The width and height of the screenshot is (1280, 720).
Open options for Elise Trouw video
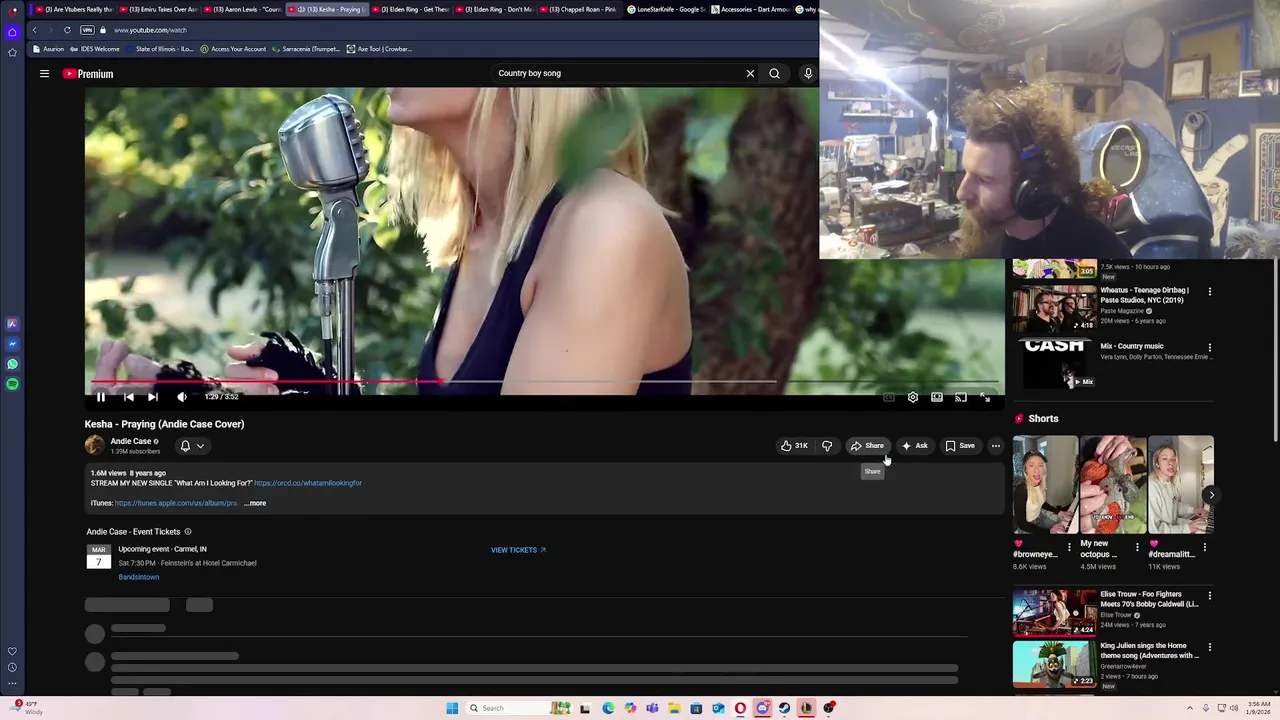click(x=1209, y=596)
